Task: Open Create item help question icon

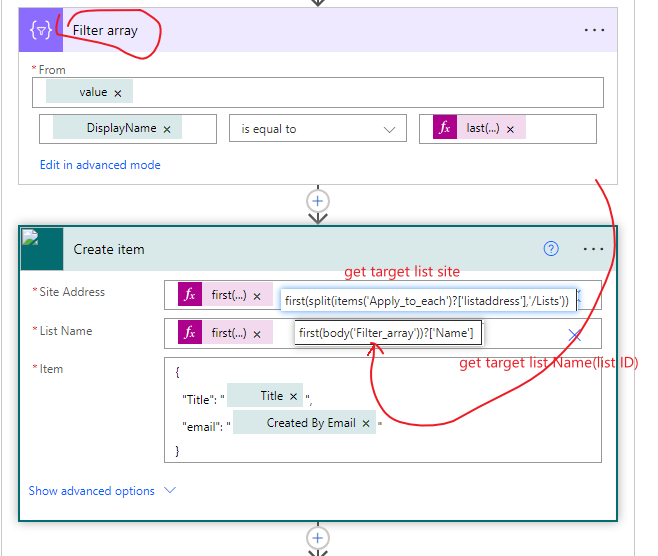Action: click(x=551, y=249)
